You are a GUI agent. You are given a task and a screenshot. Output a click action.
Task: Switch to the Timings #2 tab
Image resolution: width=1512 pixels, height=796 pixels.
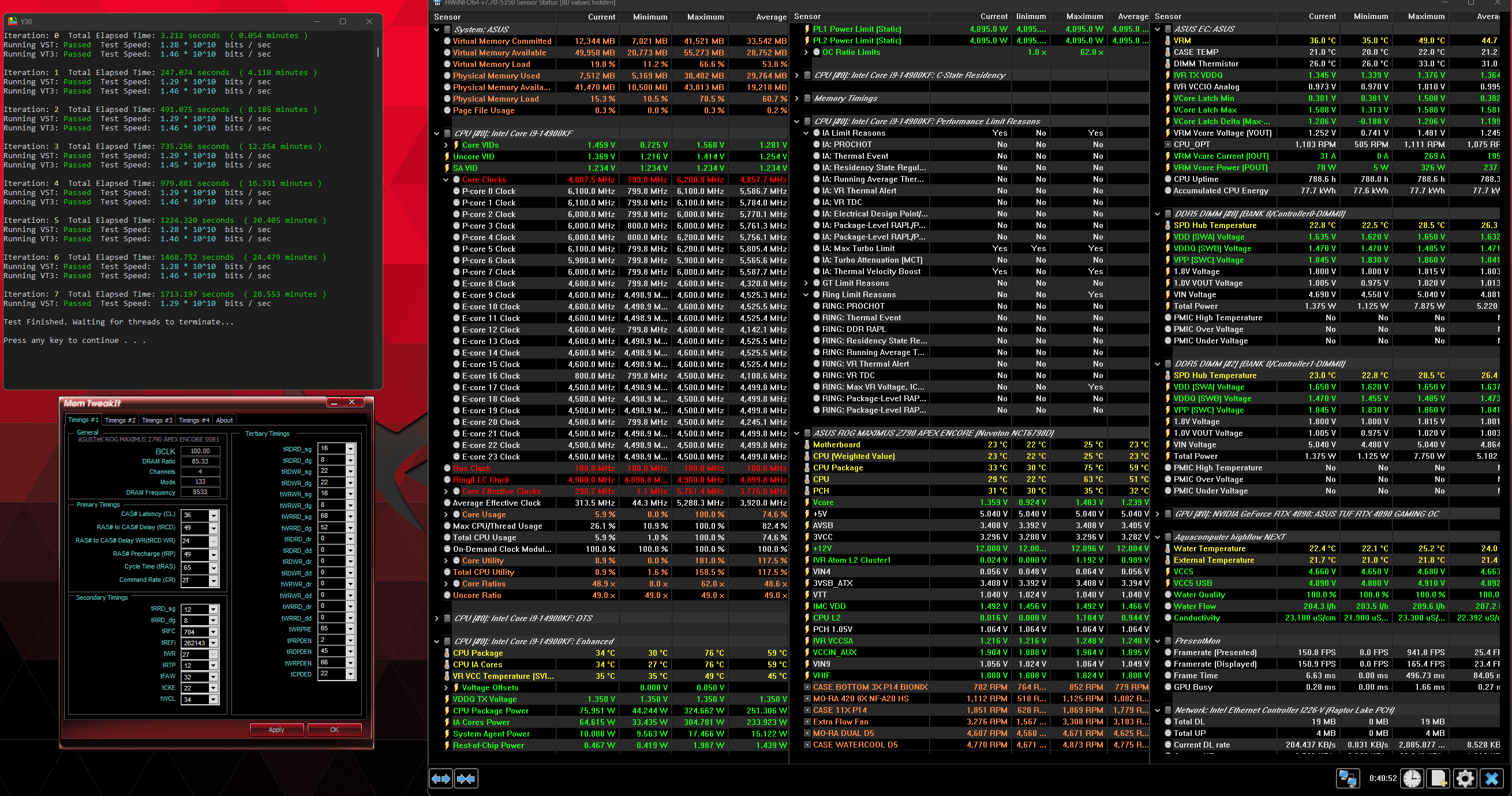point(119,420)
